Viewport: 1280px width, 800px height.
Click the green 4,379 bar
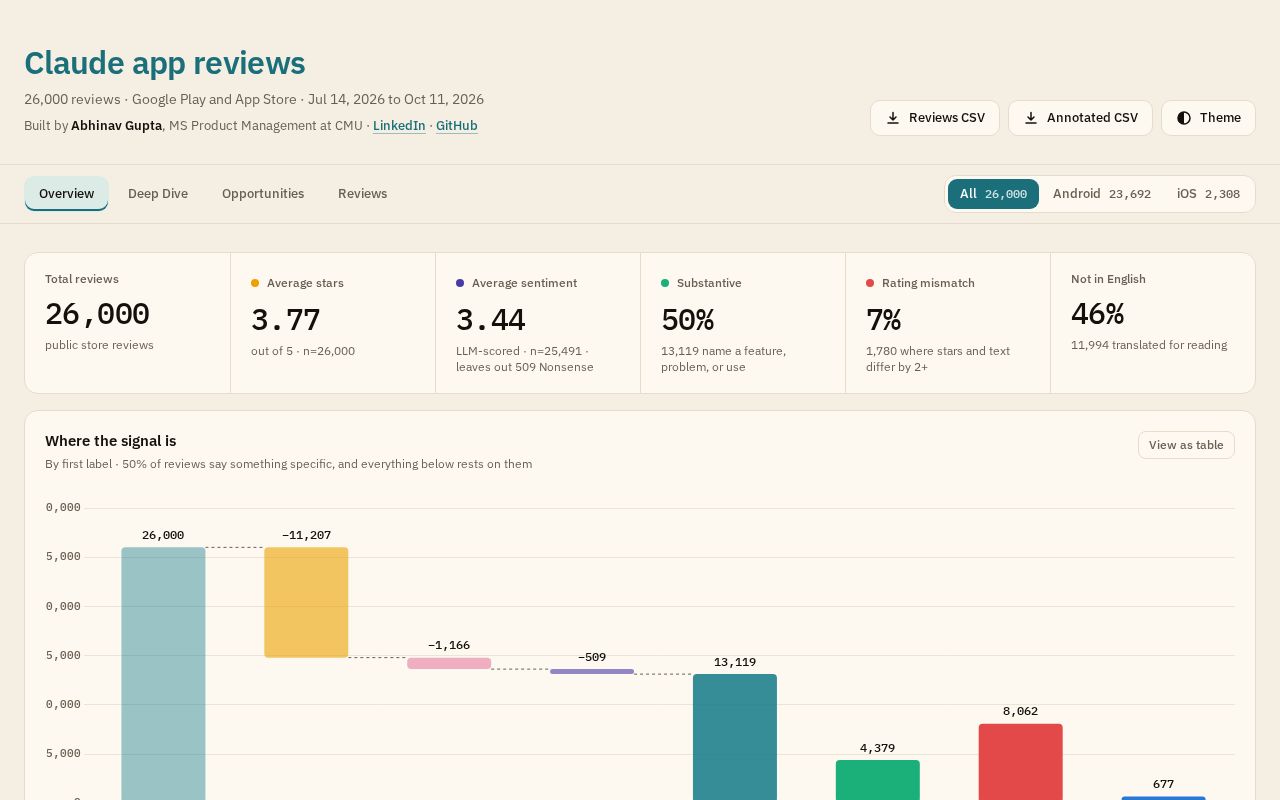(878, 780)
